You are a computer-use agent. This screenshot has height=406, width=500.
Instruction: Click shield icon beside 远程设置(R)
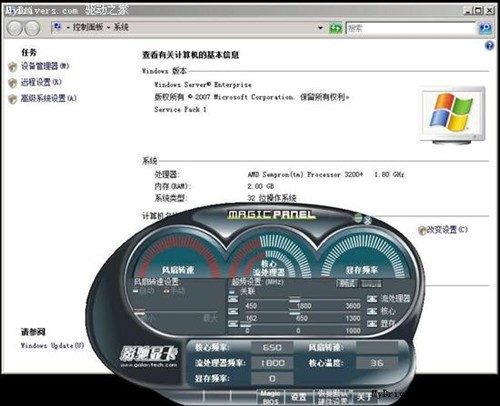[13, 83]
